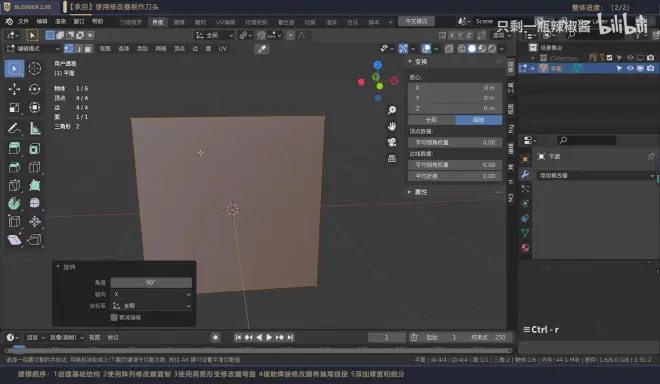660x384 pixels.
Task: Open the axis X dropdown in Rotate panel
Action: tap(151, 294)
